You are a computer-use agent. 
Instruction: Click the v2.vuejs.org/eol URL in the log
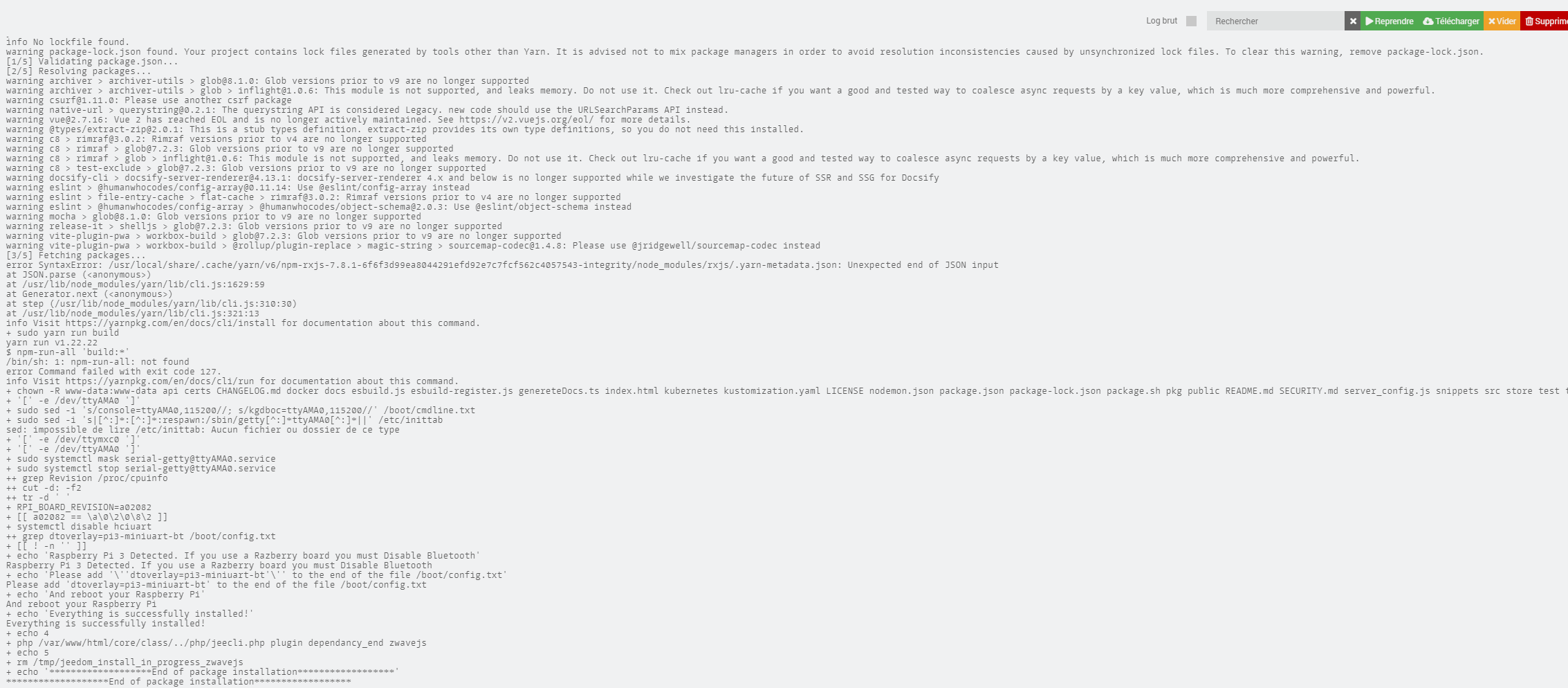pyautogui.click(x=527, y=120)
